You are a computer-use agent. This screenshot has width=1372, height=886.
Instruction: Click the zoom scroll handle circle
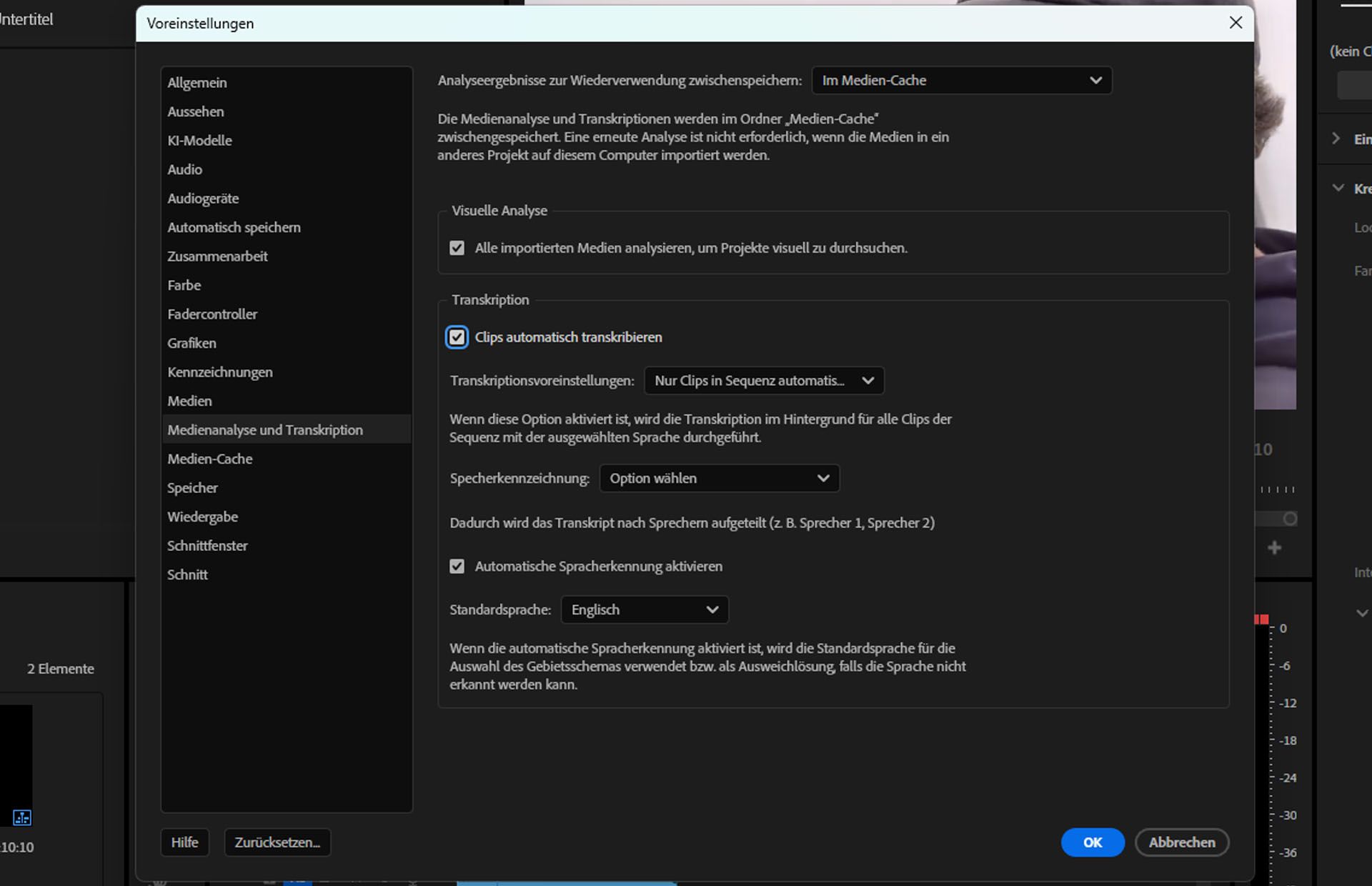click(1290, 519)
